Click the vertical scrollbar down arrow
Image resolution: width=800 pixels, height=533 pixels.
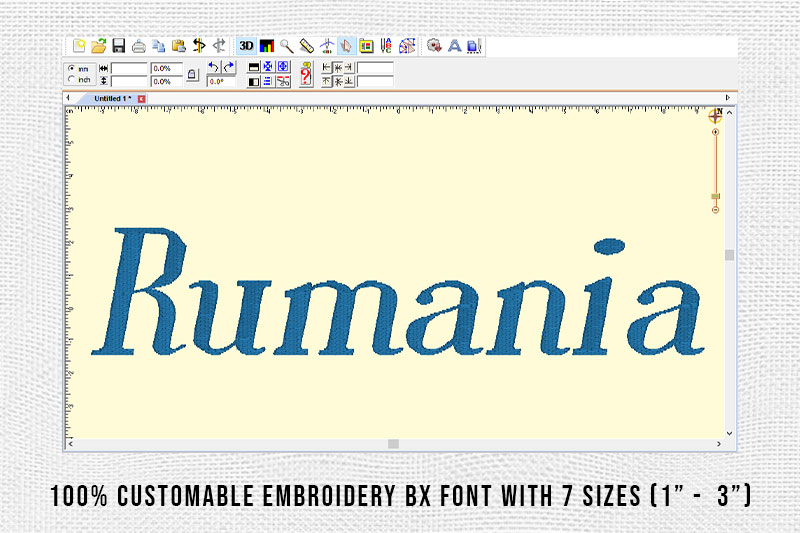click(730, 434)
